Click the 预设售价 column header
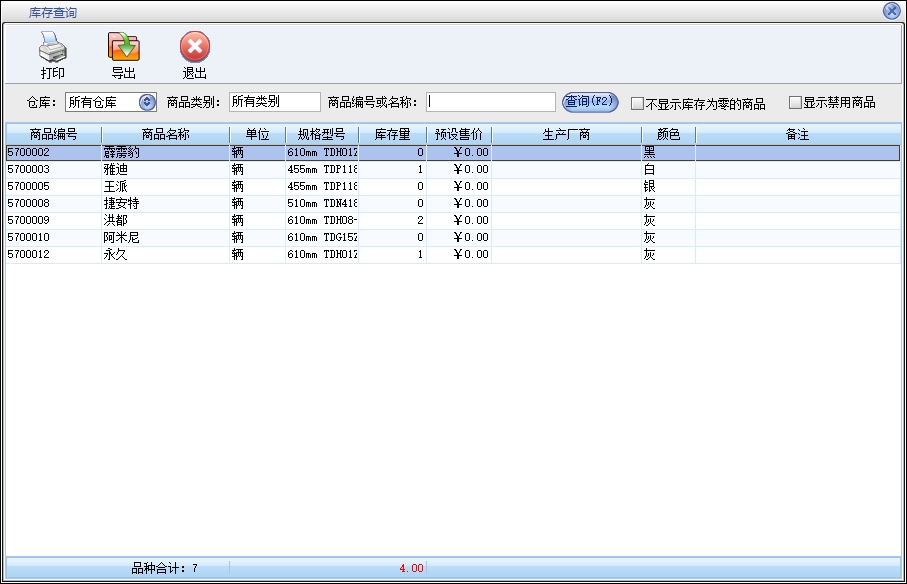The height and width of the screenshot is (584, 907). [458, 134]
